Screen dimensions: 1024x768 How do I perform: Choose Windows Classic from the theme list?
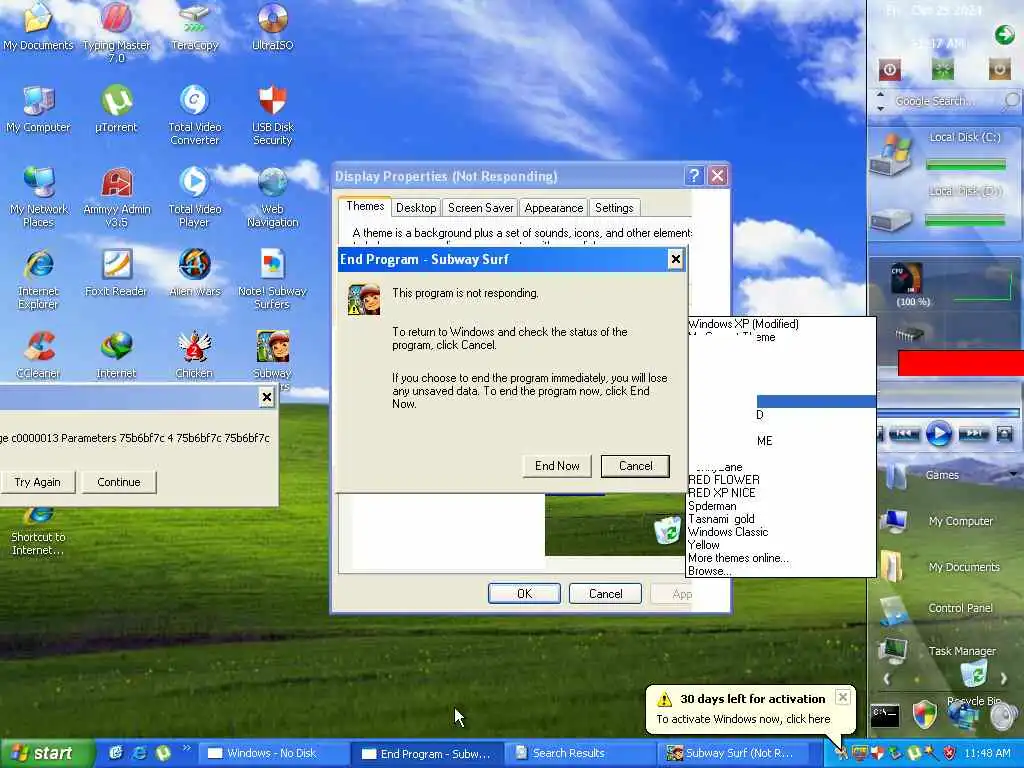tap(781, 532)
